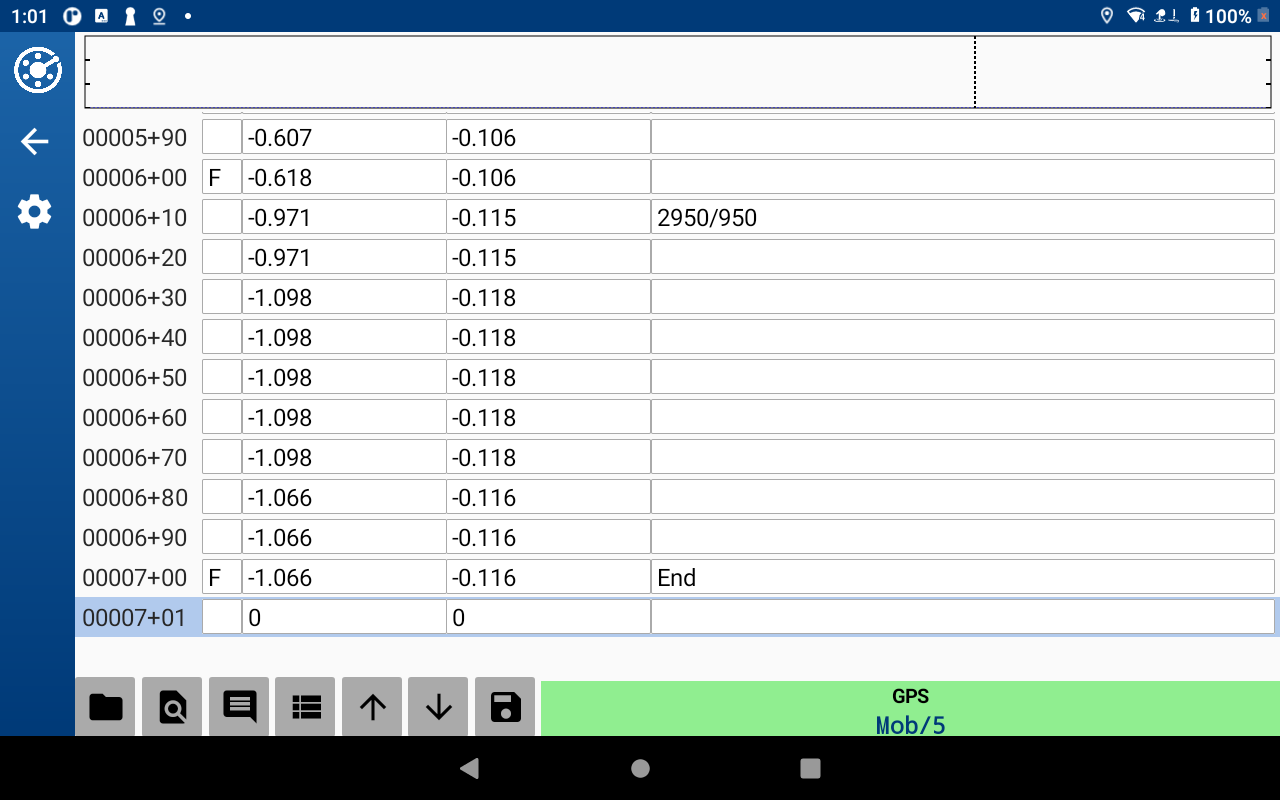The width and height of the screenshot is (1280, 800).
Task: Edit value -0.118 in row 00006+70
Action: tap(549, 457)
